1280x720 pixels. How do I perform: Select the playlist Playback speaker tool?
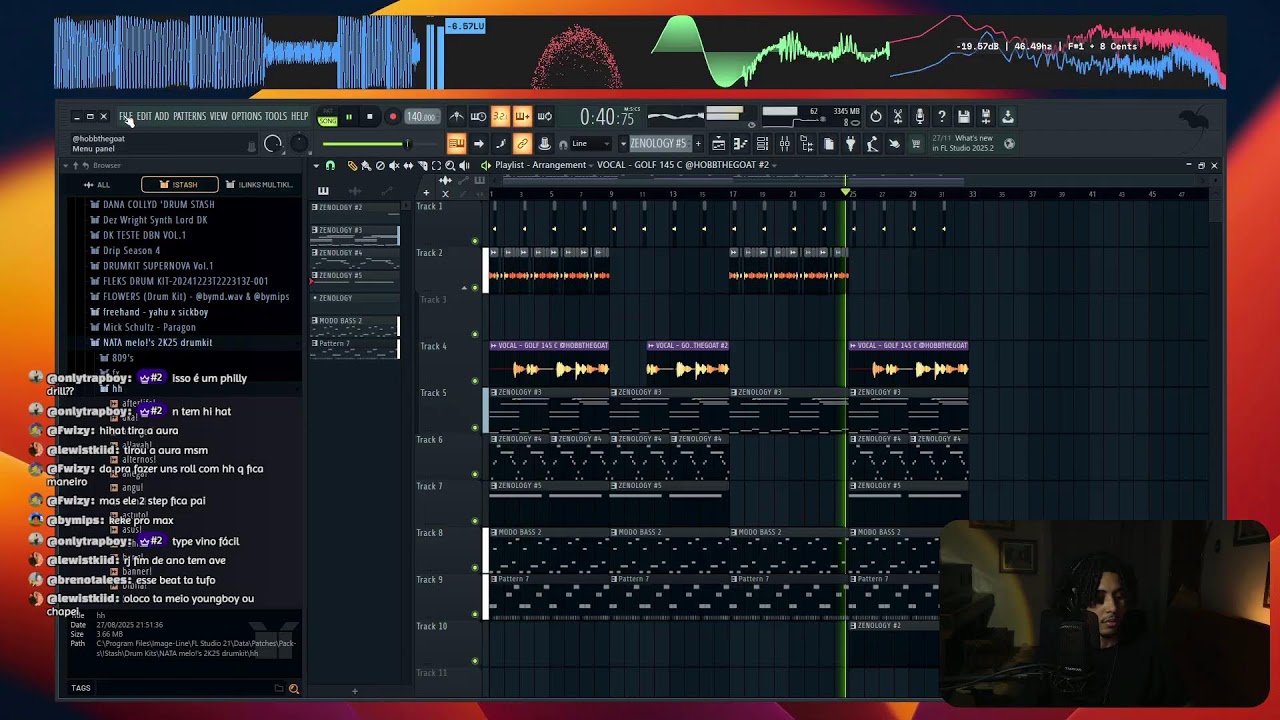tap(464, 165)
